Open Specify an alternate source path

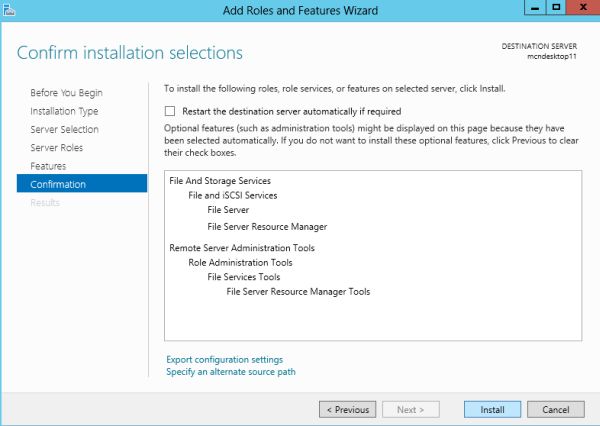(x=230, y=371)
